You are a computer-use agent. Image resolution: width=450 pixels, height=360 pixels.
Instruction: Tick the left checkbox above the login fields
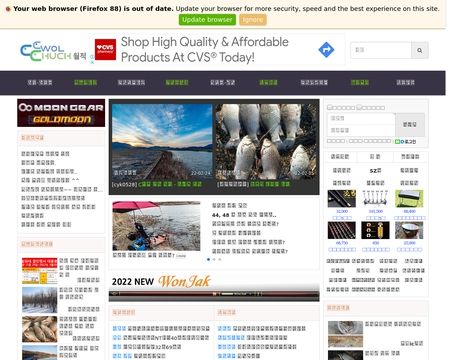pyautogui.click(x=329, y=107)
